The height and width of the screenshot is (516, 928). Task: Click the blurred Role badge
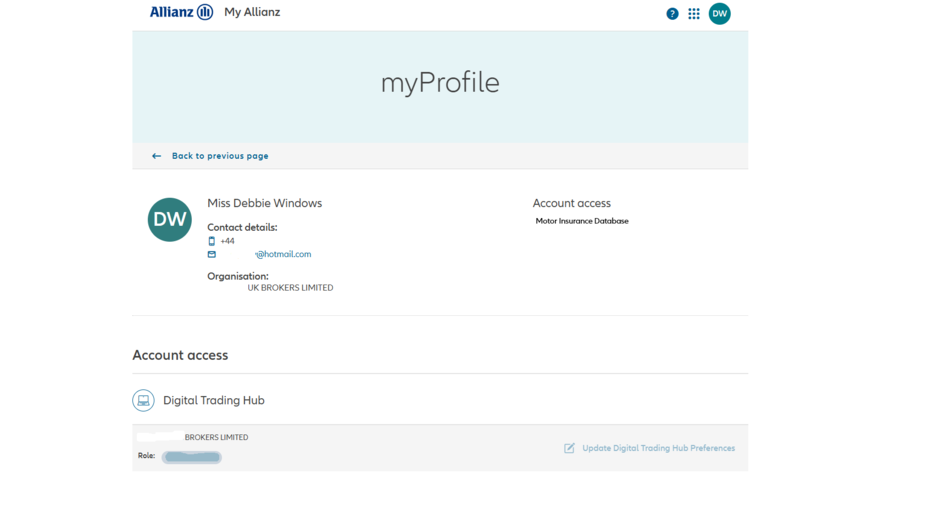click(x=191, y=457)
